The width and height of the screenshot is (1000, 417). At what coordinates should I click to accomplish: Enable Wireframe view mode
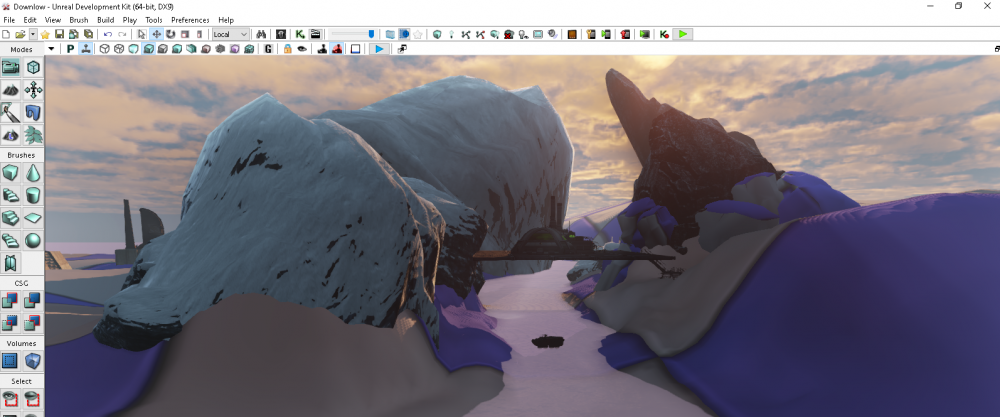(119, 49)
